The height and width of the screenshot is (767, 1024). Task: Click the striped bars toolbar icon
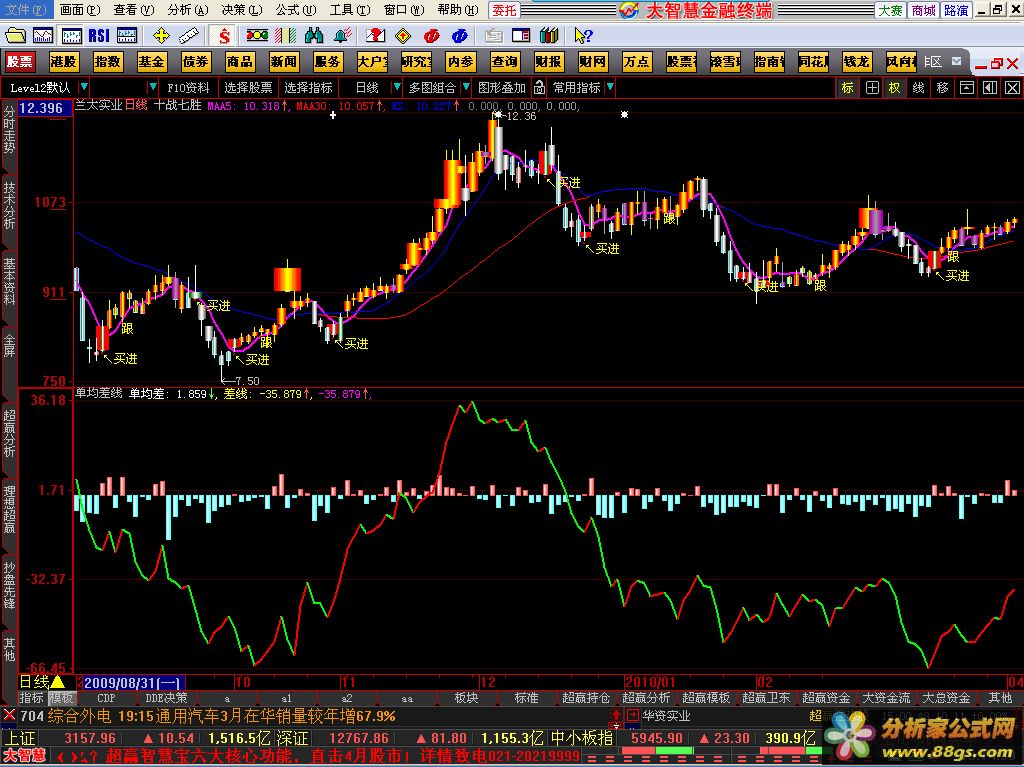point(285,35)
